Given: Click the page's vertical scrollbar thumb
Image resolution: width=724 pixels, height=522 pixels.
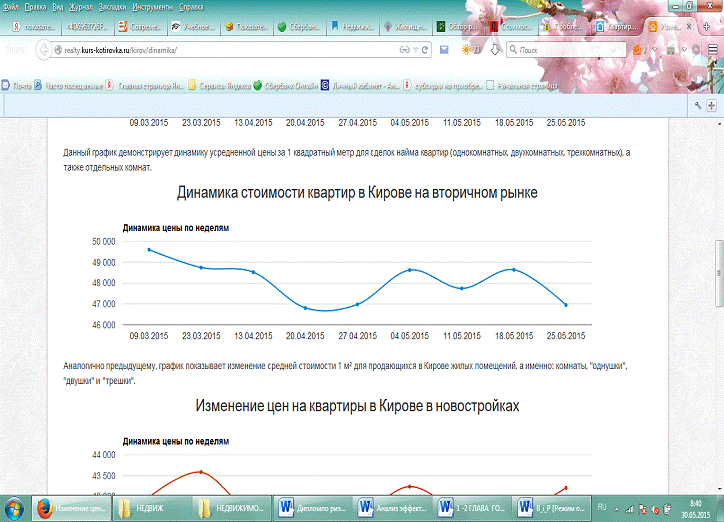Looking at the screenshot, I should [717, 272].
